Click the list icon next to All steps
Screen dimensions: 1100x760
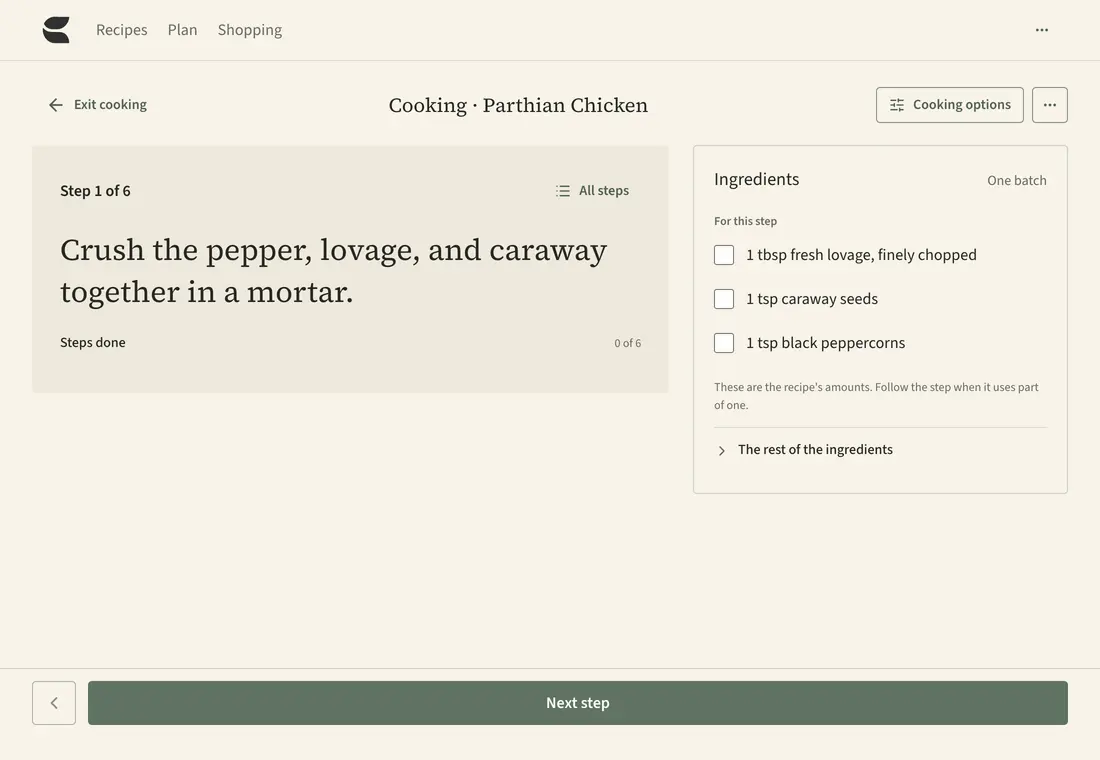[563, 191]
